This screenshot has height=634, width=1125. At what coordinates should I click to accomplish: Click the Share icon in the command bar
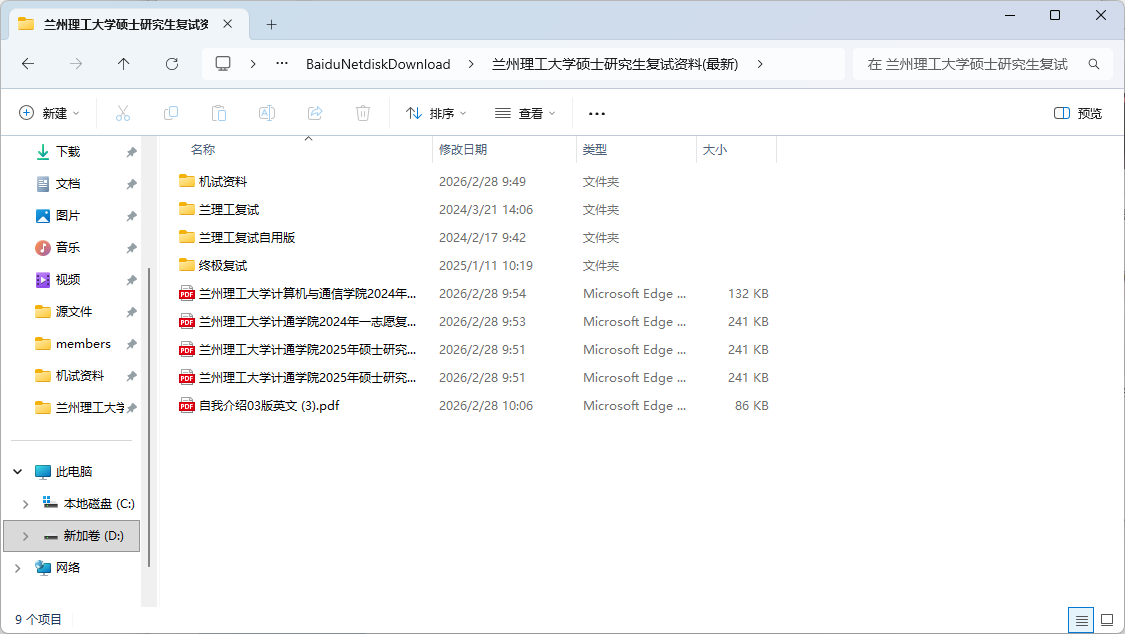tap(314, 113)
